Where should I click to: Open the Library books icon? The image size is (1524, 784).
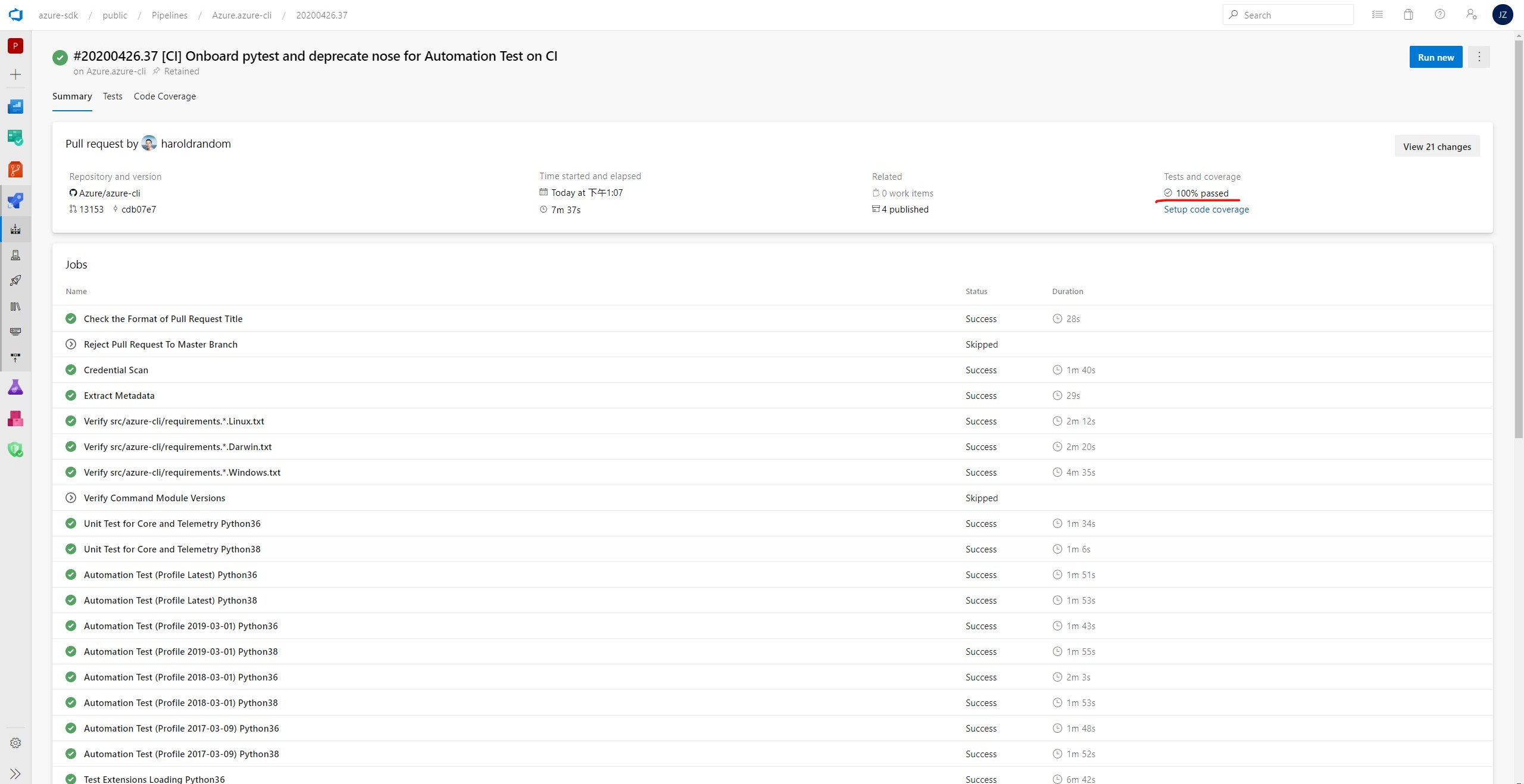pos(15,307)
